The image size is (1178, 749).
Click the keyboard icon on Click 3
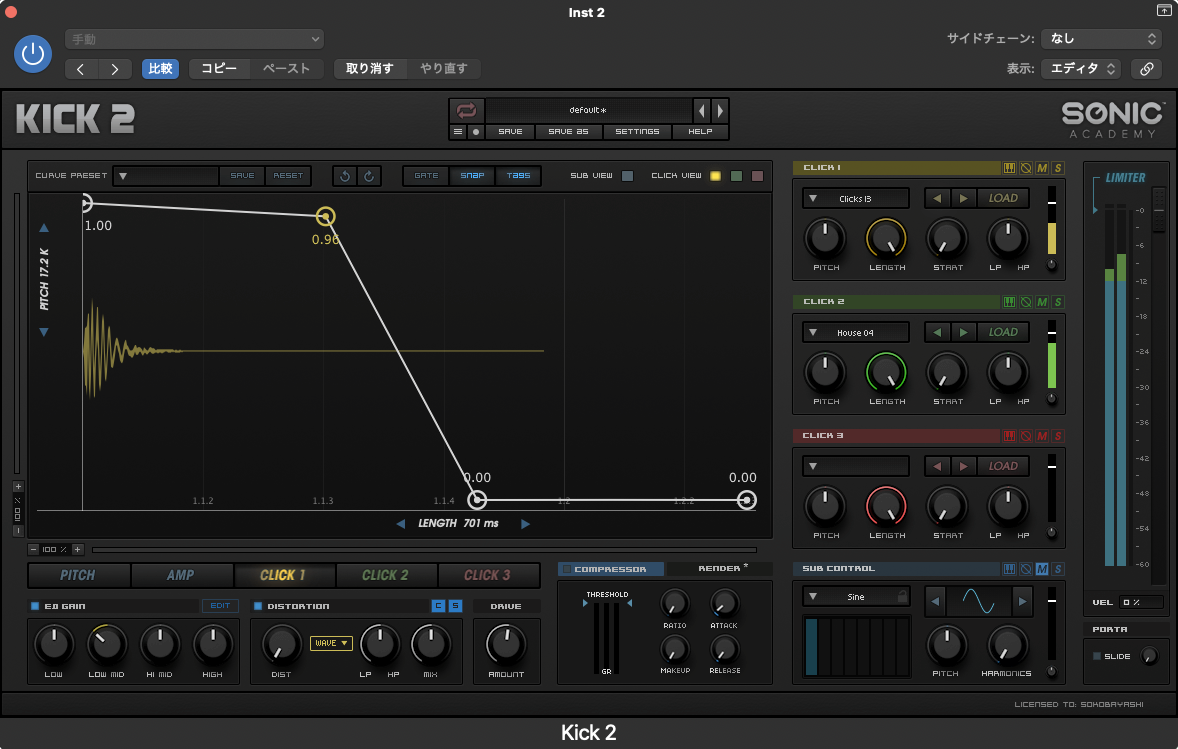(1010, 436)
